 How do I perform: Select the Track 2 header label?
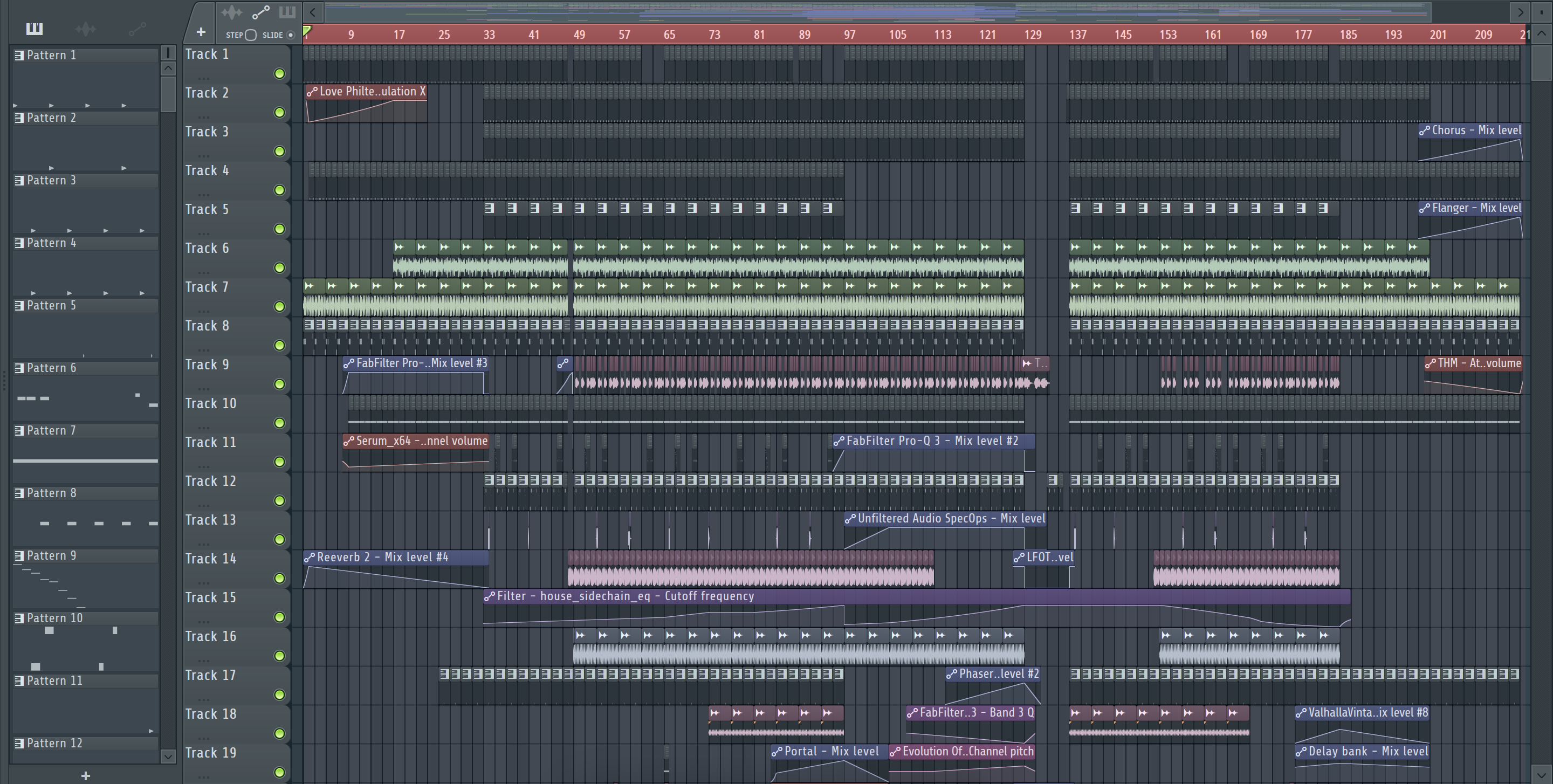tap(207, 93)
